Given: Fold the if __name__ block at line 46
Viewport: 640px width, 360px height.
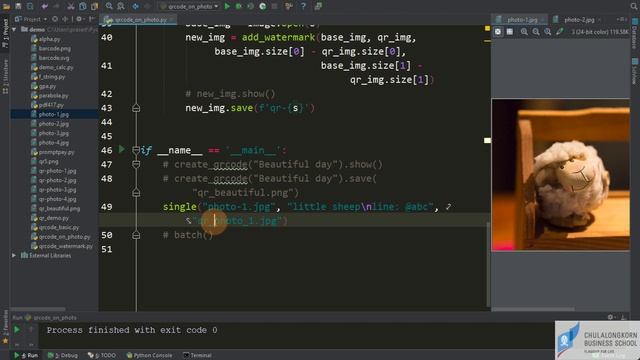Looking at the screenshot, I should coord(136,150).
